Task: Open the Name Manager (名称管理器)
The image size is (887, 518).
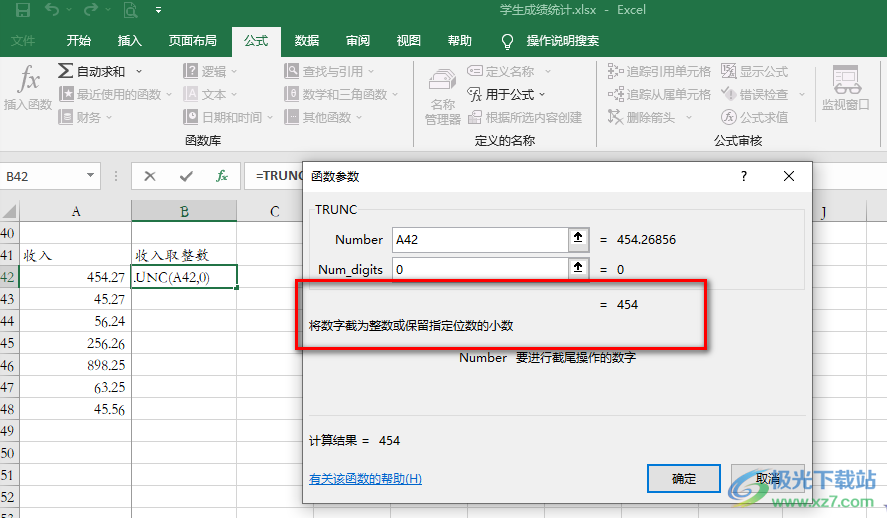Action: tap(442, 96)
